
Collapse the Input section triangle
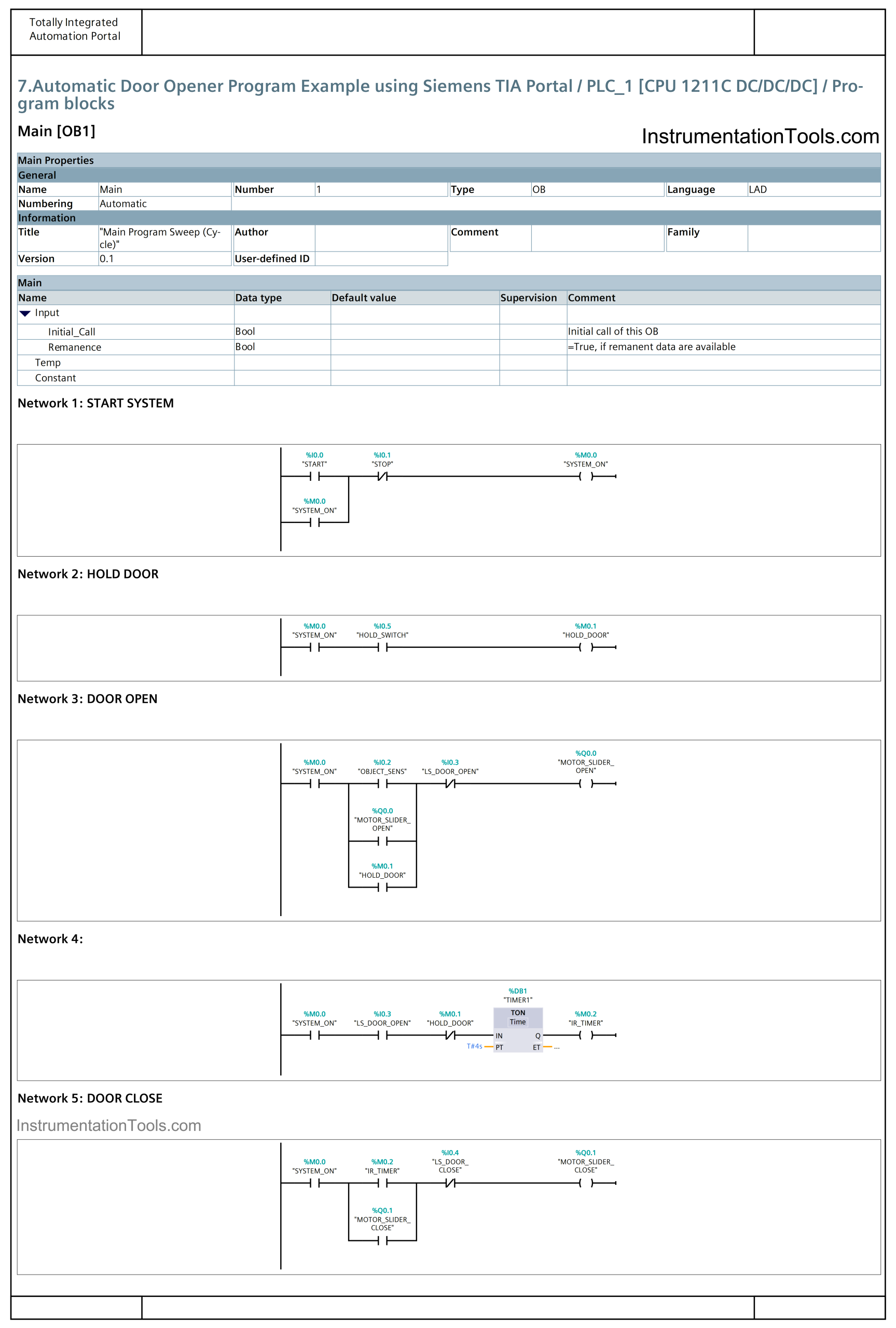(x=25, y=313)
